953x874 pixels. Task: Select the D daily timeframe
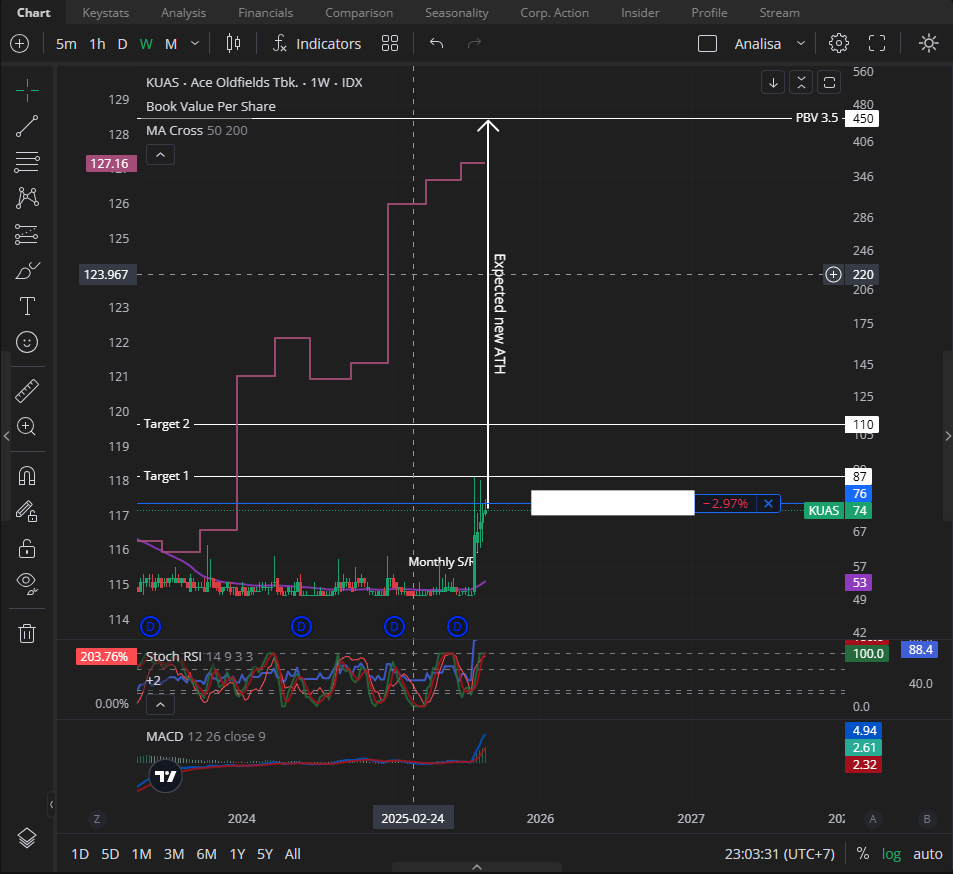[122, 44]
